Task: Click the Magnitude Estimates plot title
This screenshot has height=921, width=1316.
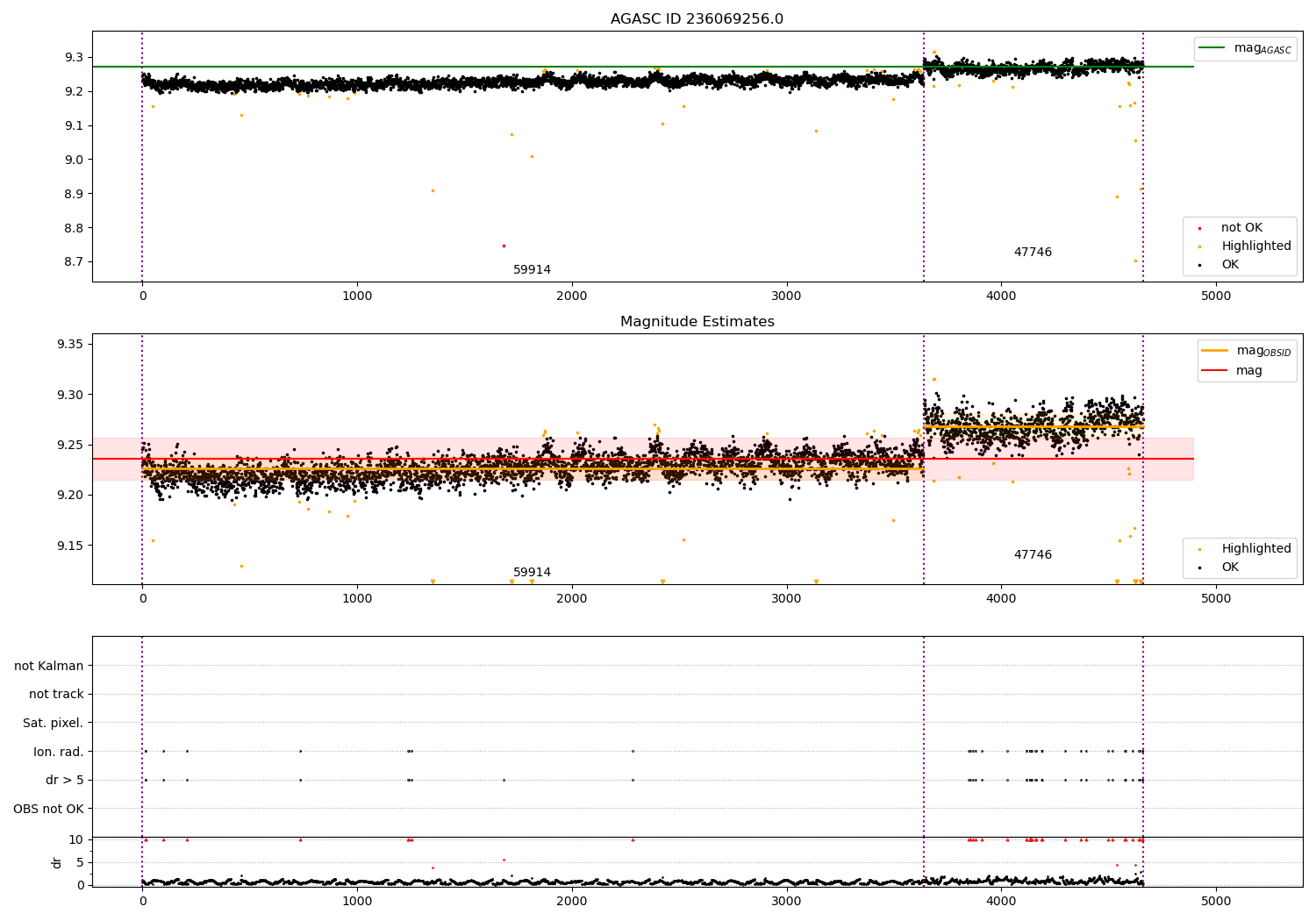Action: pos(697,322)
